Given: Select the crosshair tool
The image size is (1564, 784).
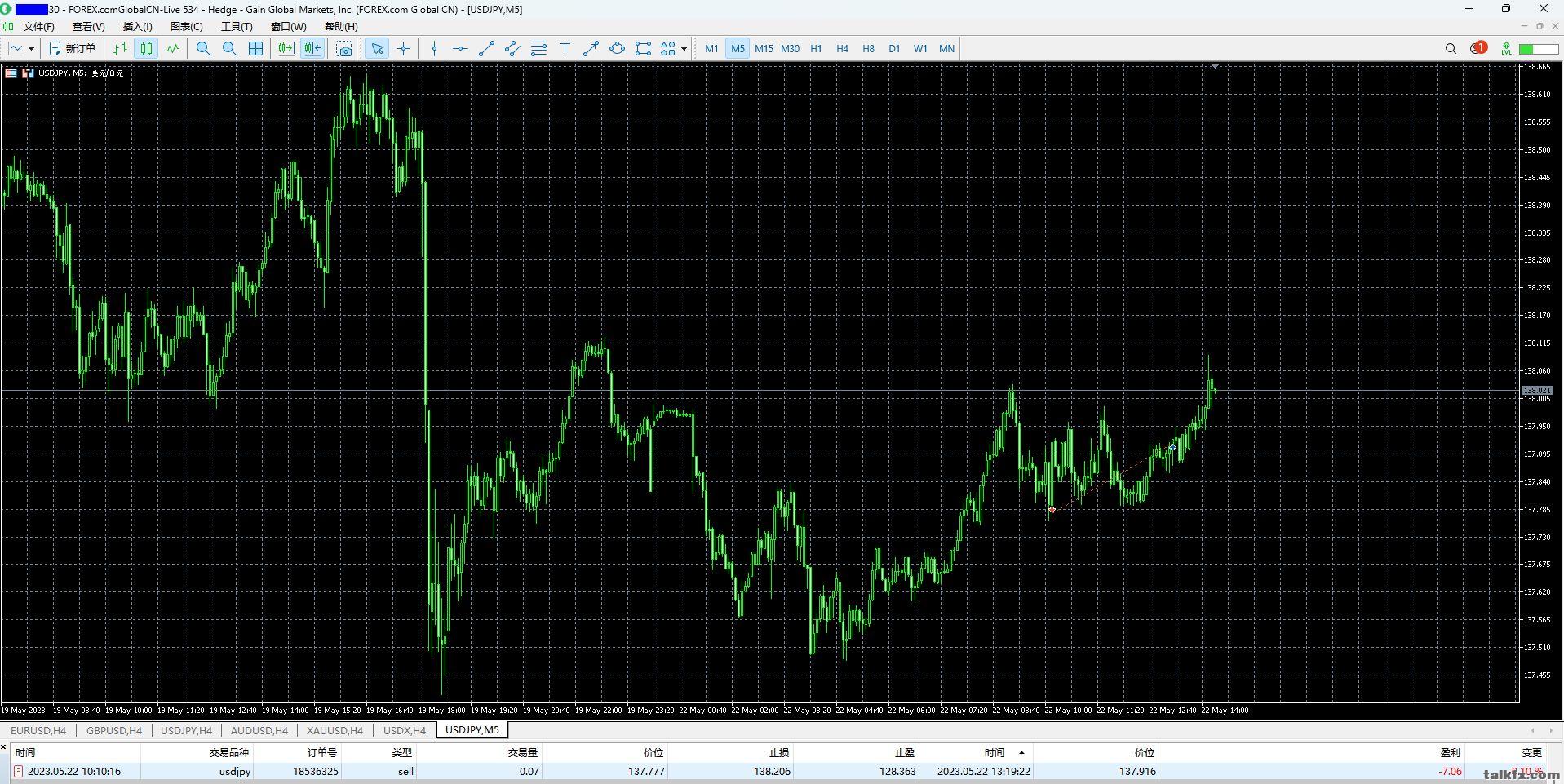Looking at the screenshot, I should click(403, 49).
